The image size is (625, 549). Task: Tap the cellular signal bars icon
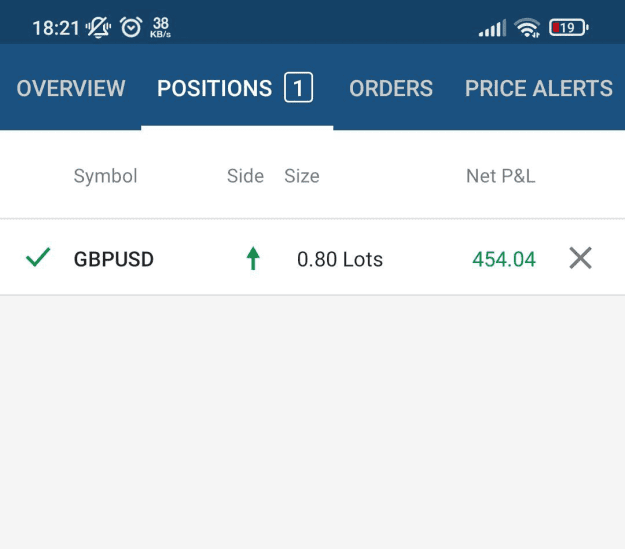click(492, 28)
